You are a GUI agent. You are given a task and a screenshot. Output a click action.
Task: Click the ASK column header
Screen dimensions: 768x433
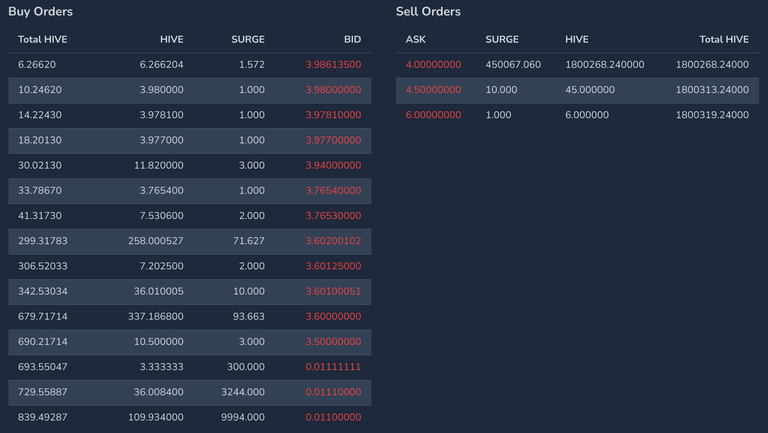415,40
